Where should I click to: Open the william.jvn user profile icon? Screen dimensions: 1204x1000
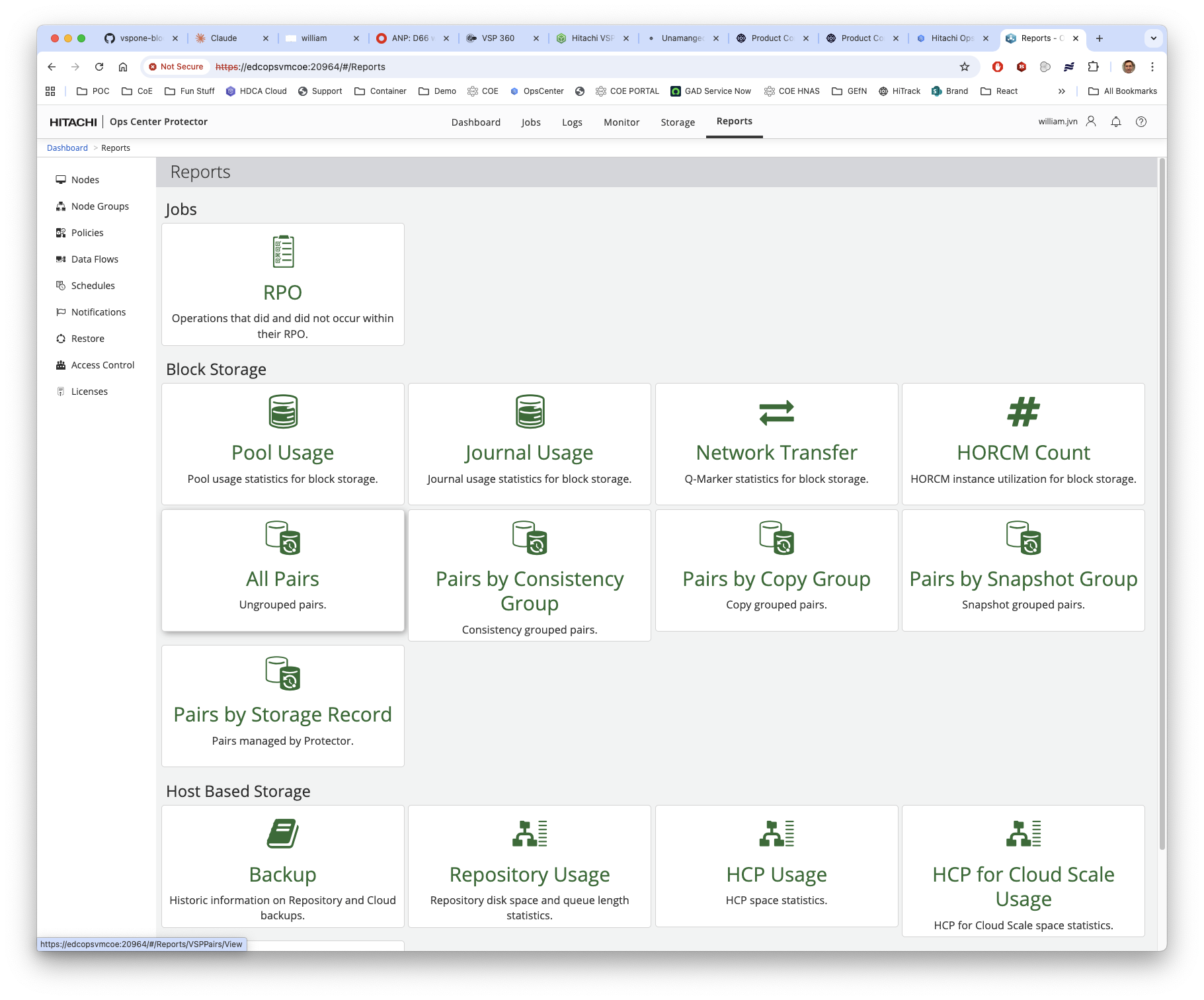click(x=1091, y=122)
